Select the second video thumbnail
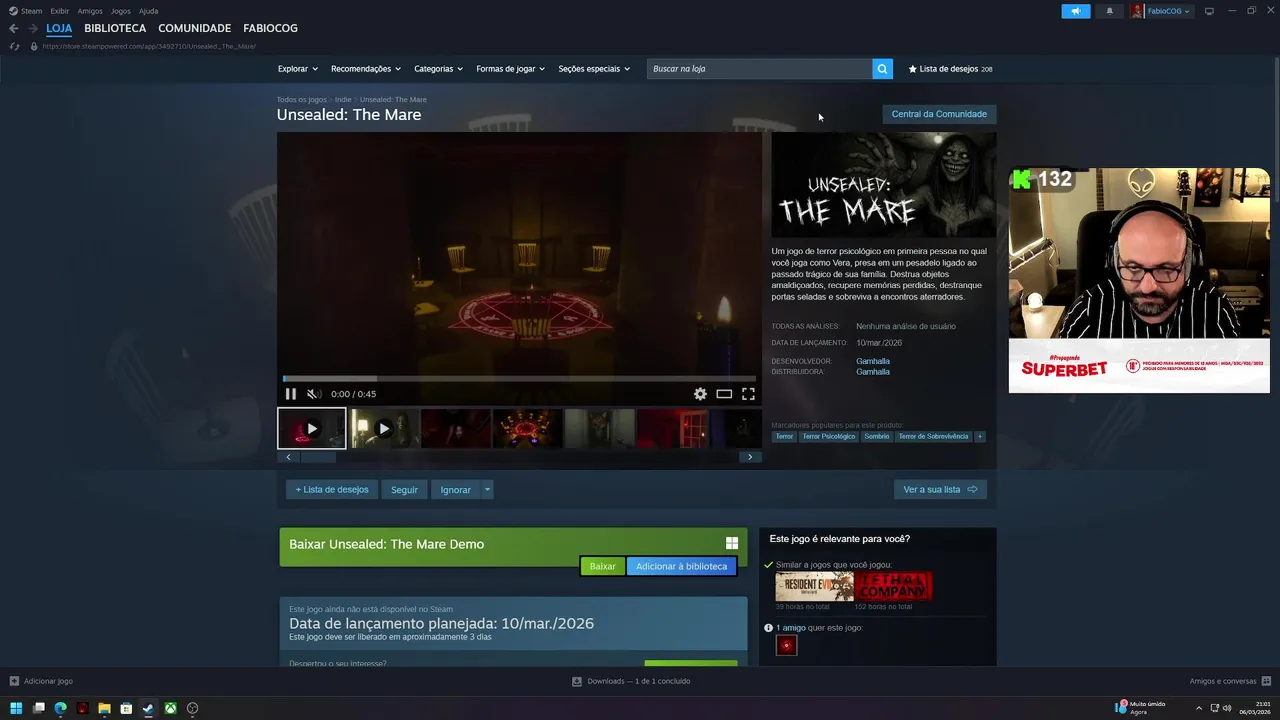 [385, 428]
